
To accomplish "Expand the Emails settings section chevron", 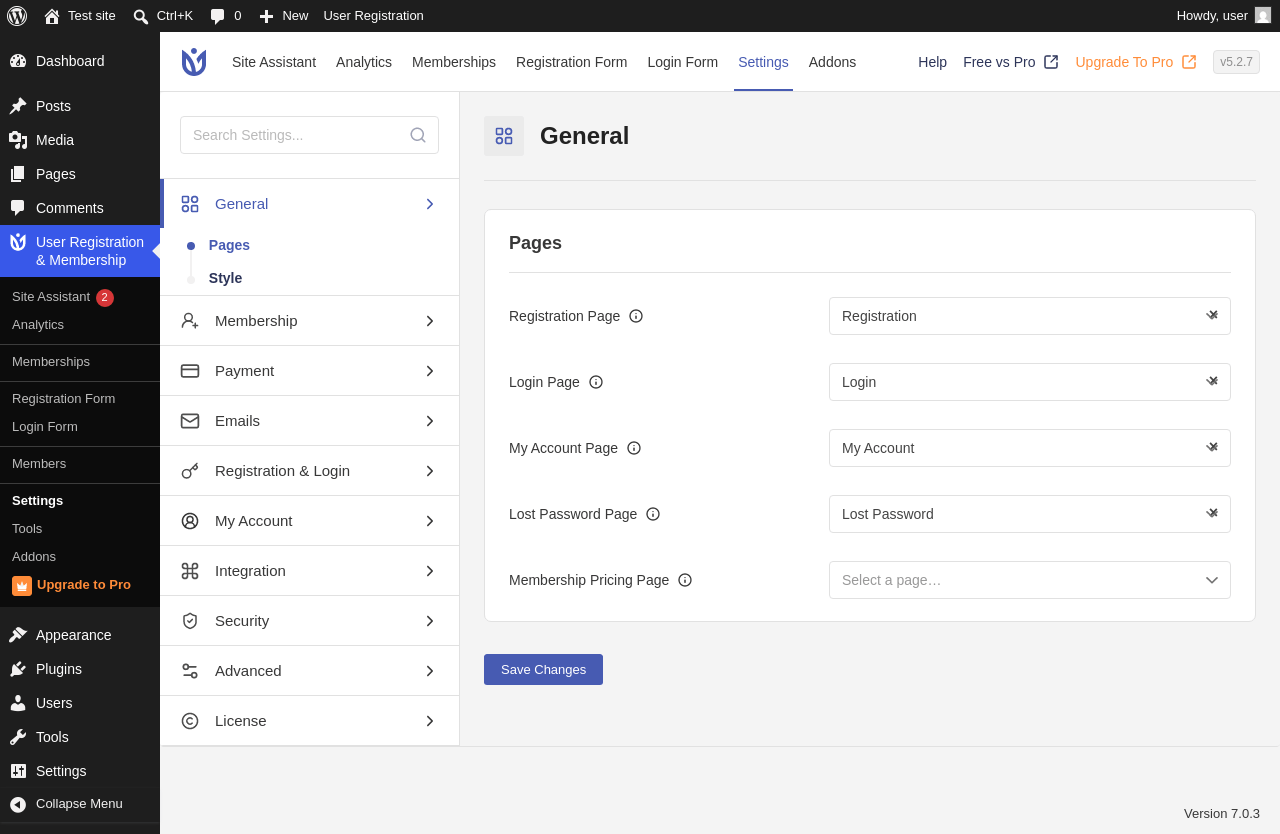I will [x=430, y=421].
